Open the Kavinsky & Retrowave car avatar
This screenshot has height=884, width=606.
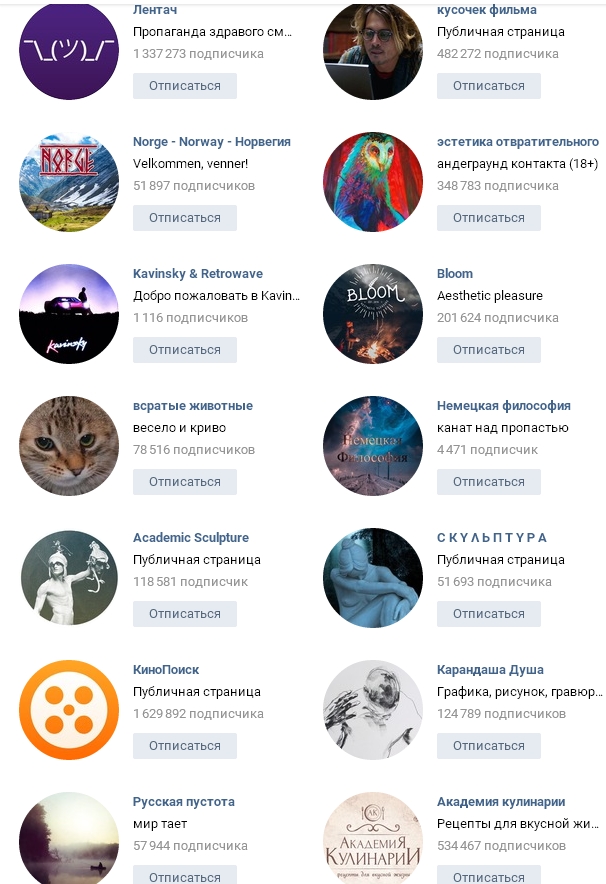[69, 314]
